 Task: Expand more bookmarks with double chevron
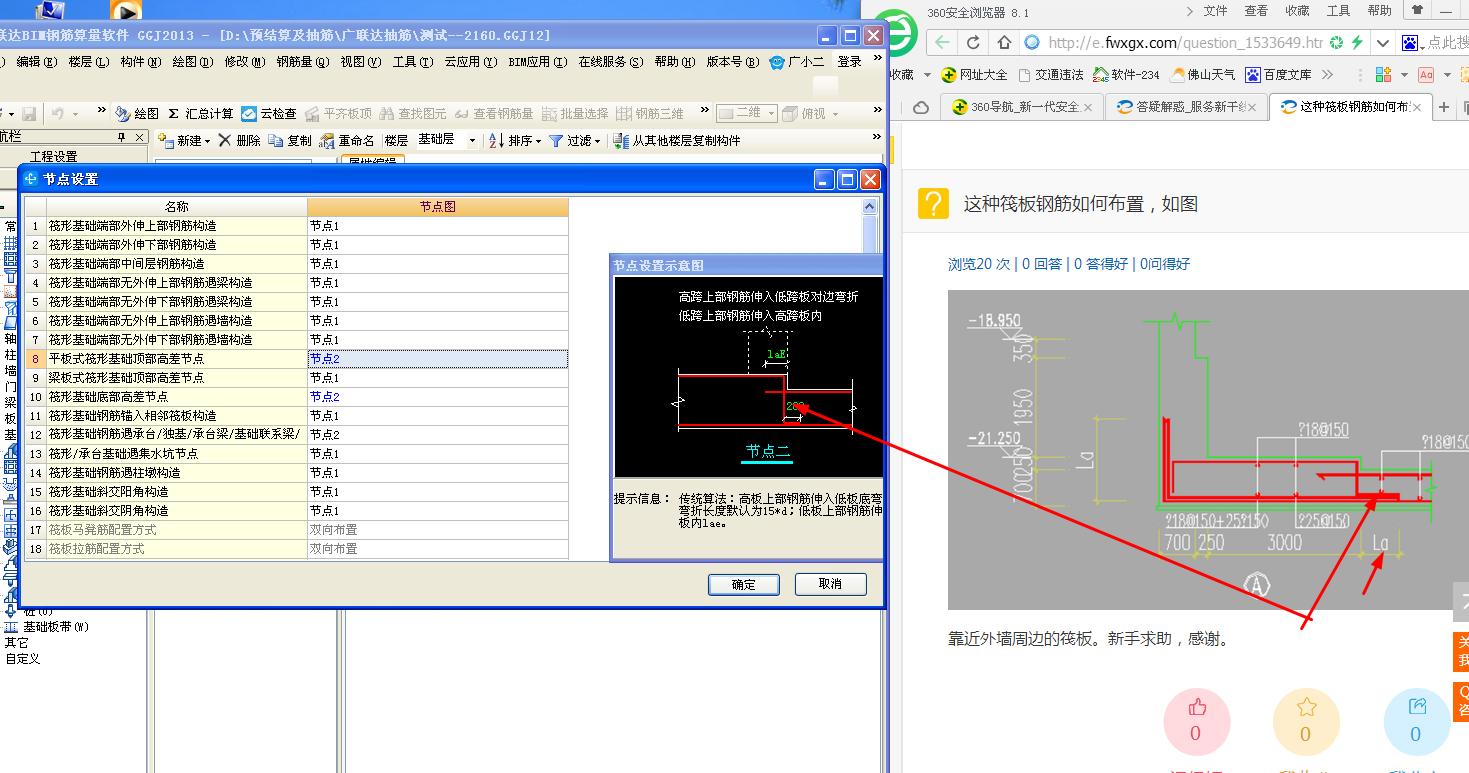tap(1327, 75)
